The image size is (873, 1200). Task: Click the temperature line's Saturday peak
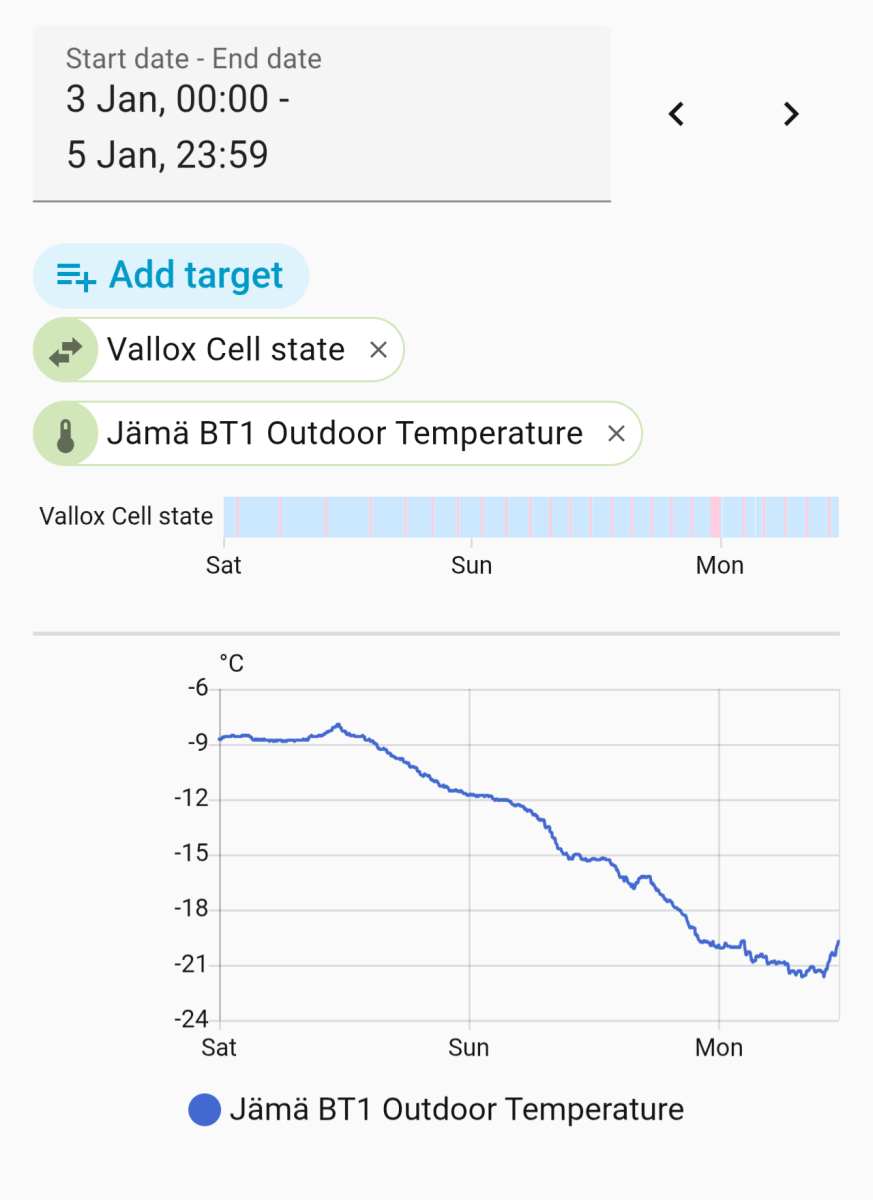(338, 725)
